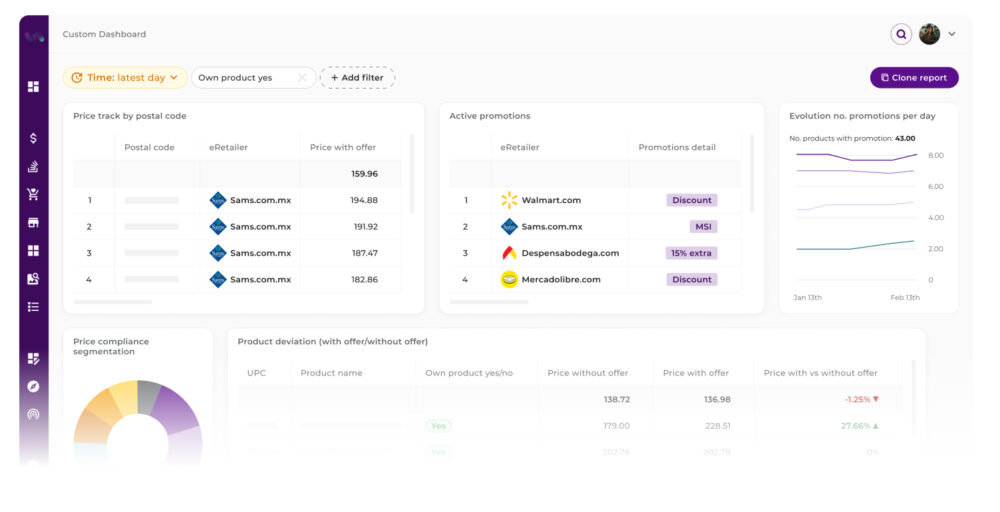Image resolution: width=1000 pixels, height=512 pixels.
Task: Click the search magnifier icon in the header
Action: point(901,34)
